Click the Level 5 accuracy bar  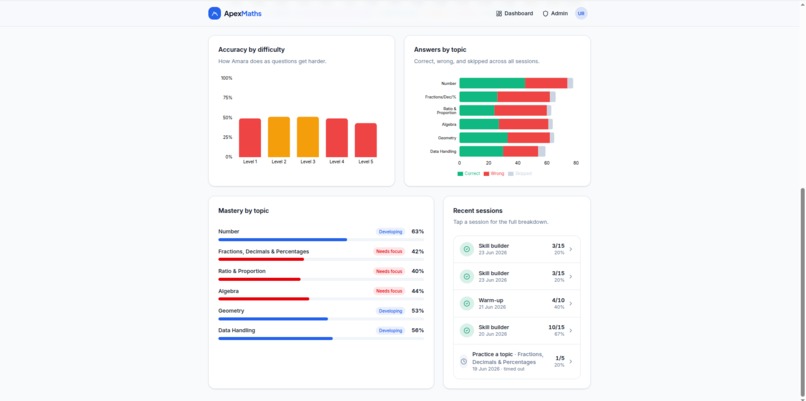(365, 140)
